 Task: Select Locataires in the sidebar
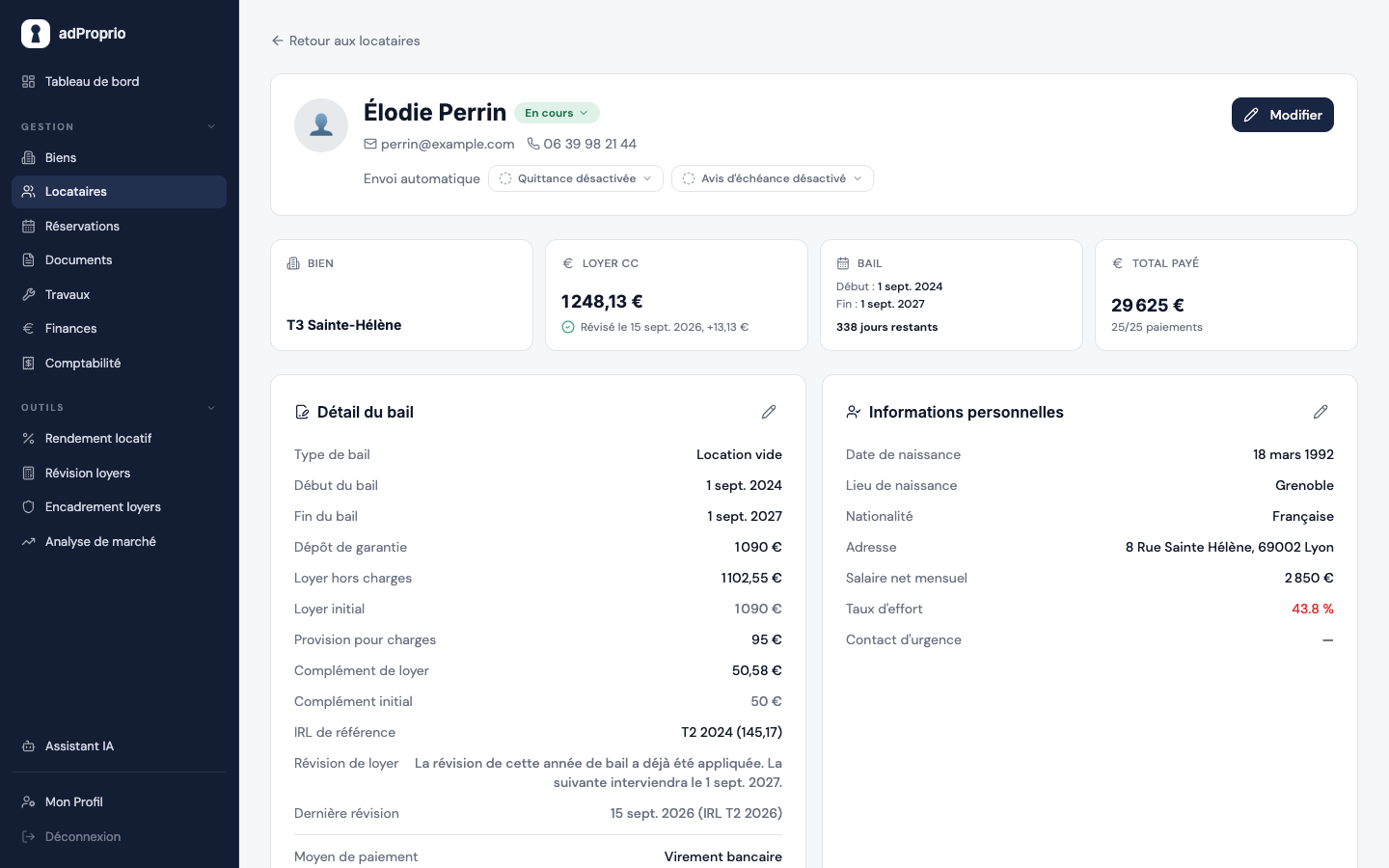[119, 191]
